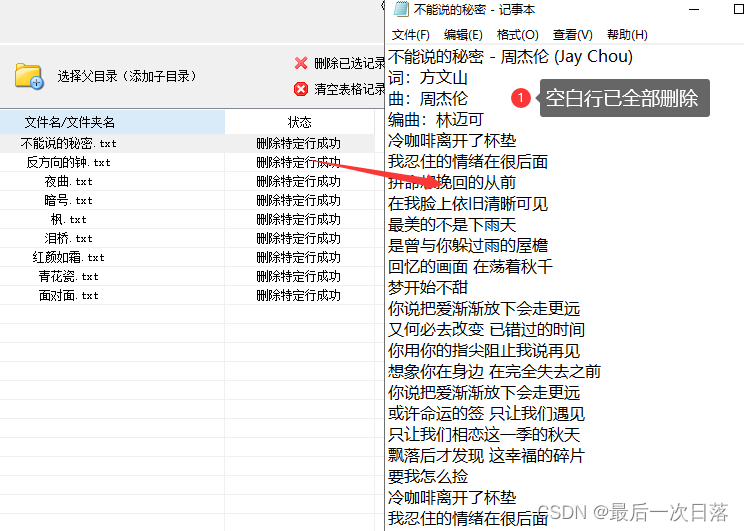Click status cell for 泪桥.txt
Viewport: 744px width, 531px height.
point(299,238)
